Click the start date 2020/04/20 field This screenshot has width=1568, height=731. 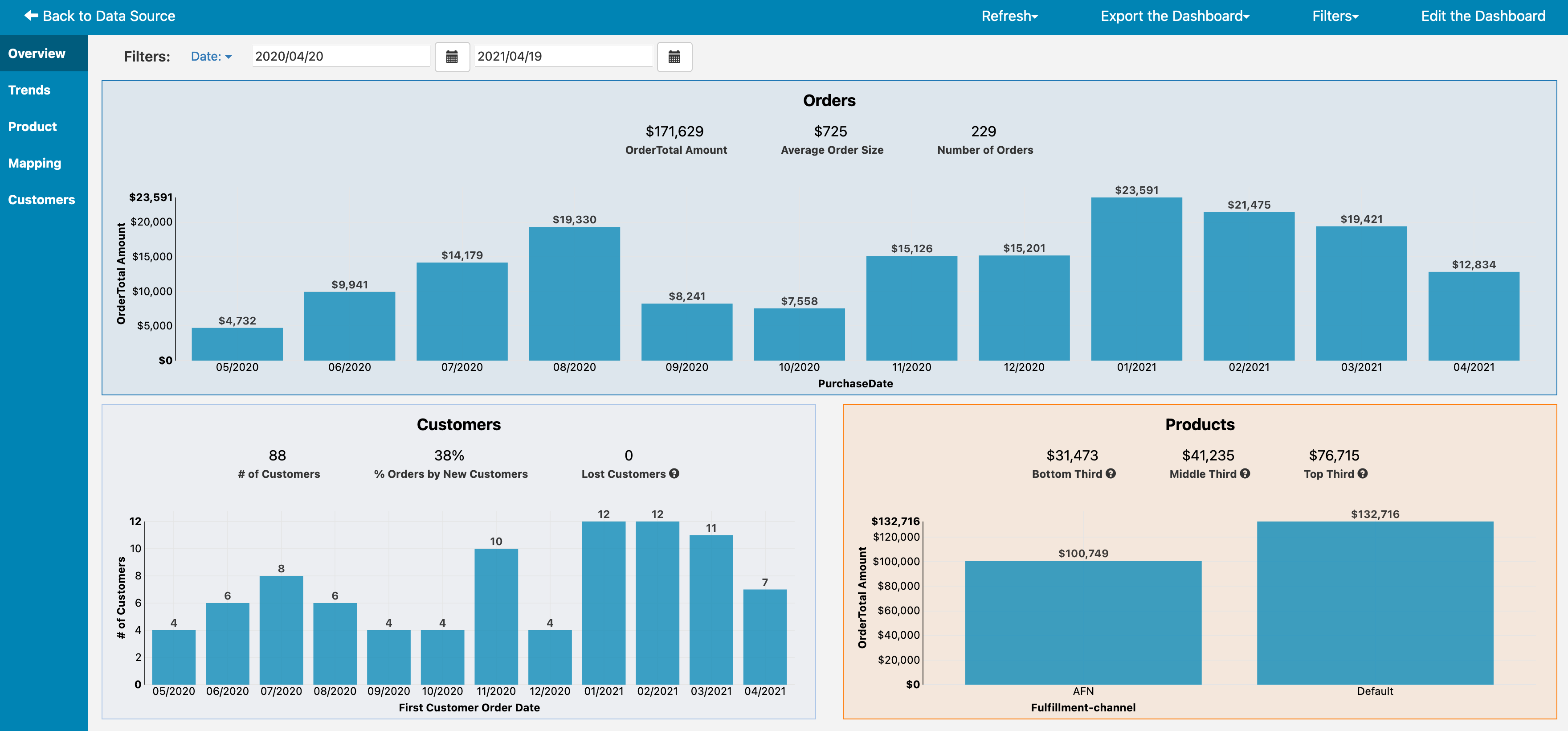pyautogui.click(x=341, y=57)
